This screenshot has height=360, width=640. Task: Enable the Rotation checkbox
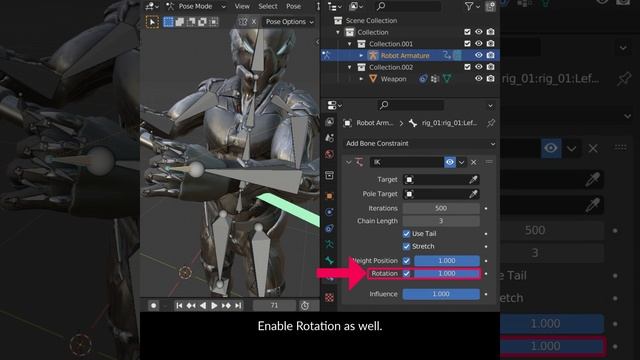click(407, 273)
